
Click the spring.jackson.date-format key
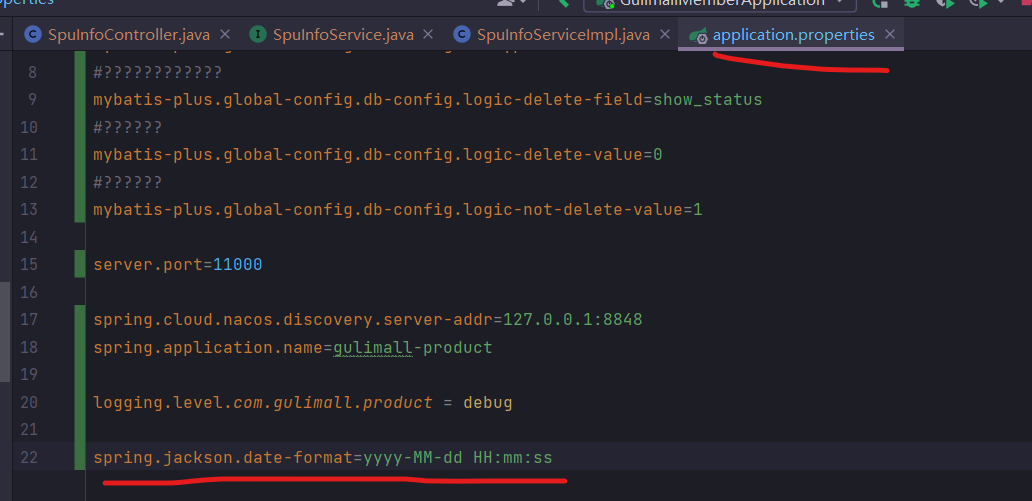pos(223,458)
